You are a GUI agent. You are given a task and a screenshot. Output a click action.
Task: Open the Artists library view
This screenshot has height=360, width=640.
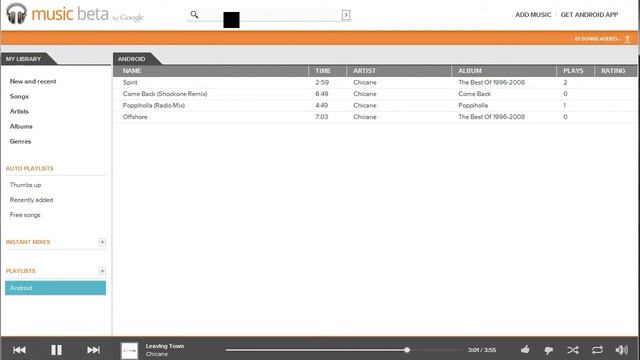coord(19,111)
